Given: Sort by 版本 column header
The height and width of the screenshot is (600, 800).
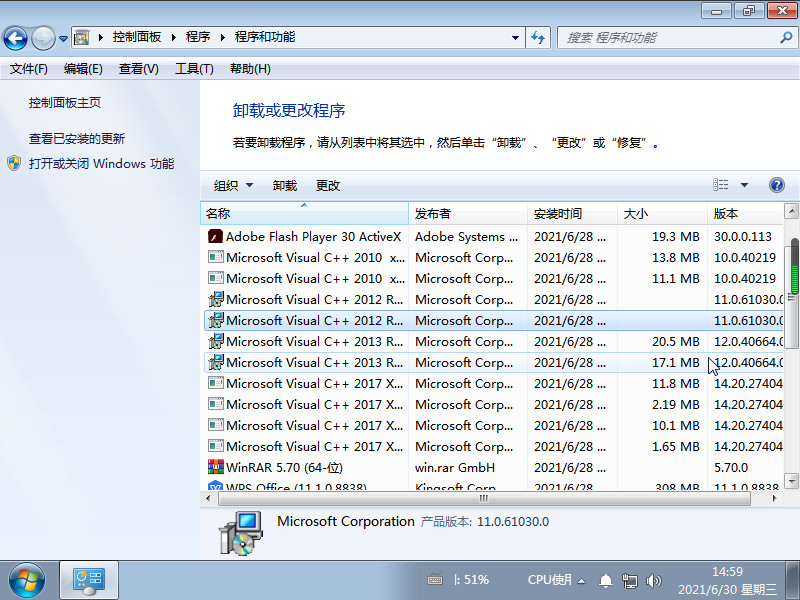Looking at the screenshot, I should click(x=745, y=213).
